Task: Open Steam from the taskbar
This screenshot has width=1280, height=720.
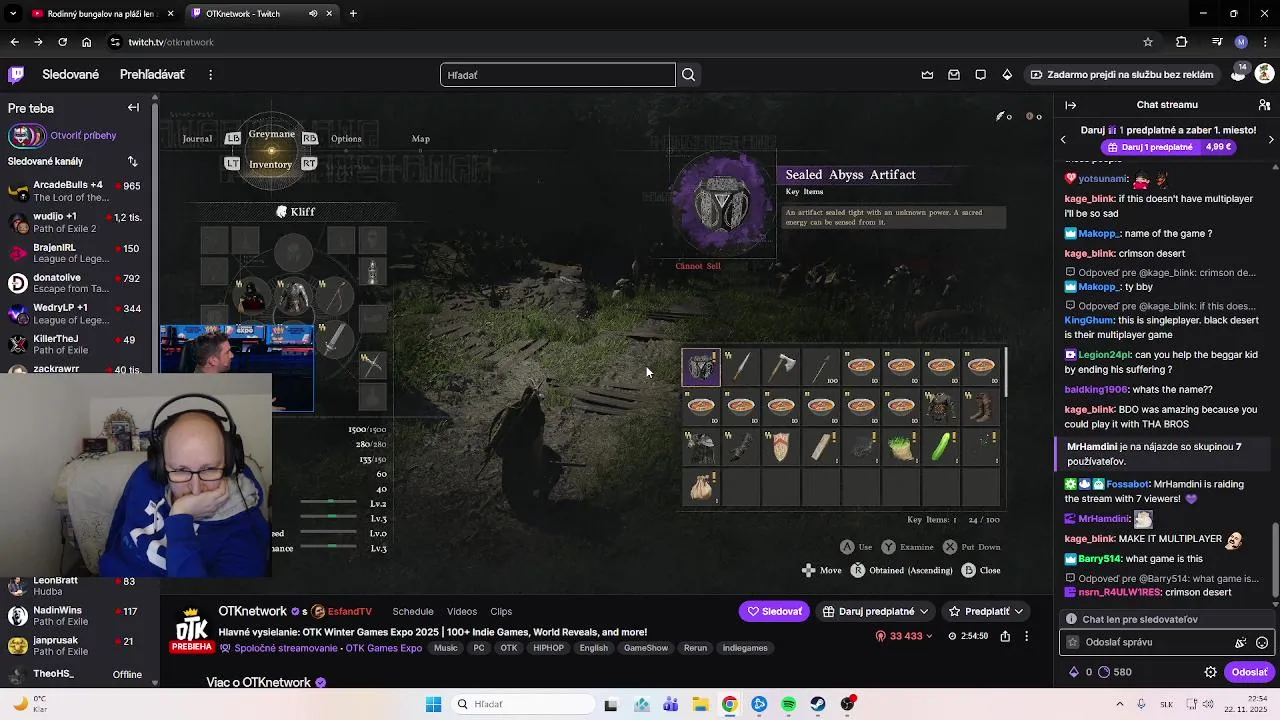Action: click(818, 704)
